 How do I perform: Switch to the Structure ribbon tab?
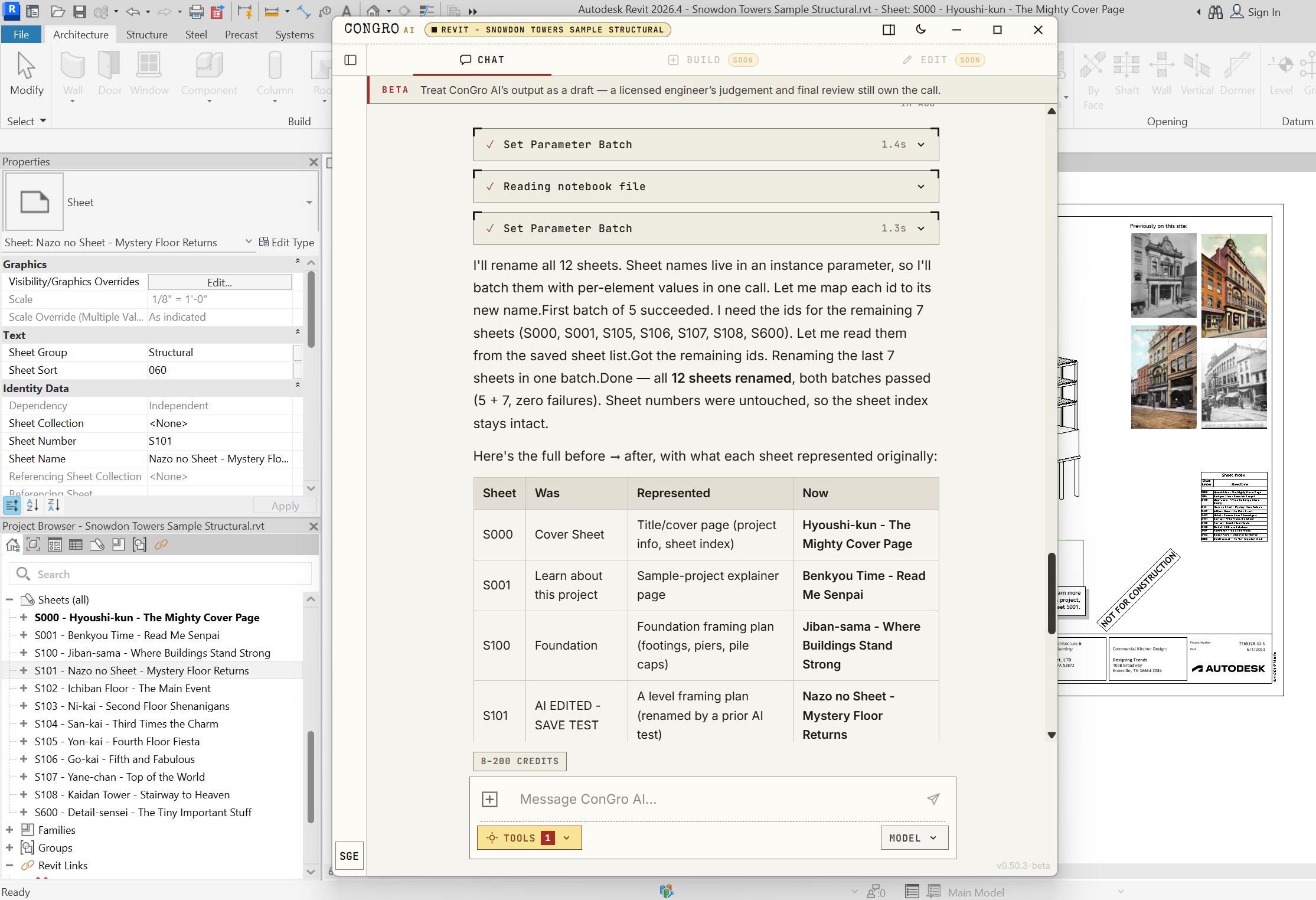(x=146, y=34)
